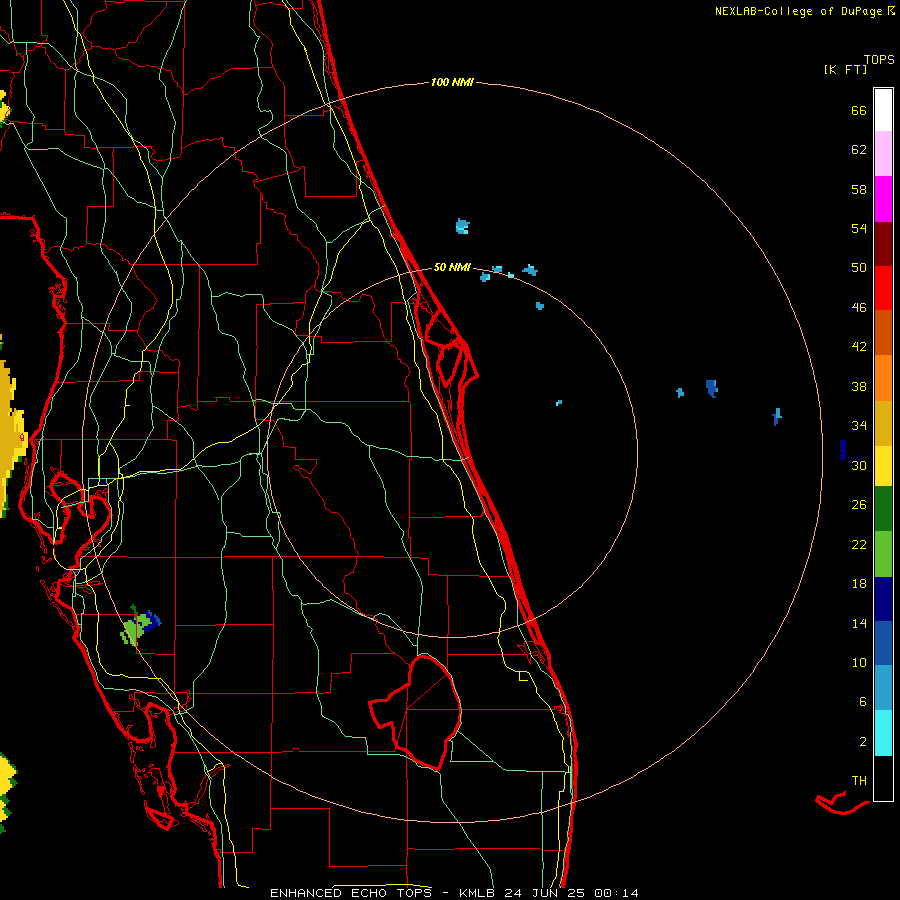Click the "46" legend value
The width and height of the screenshot is (900, 900).
859,308
